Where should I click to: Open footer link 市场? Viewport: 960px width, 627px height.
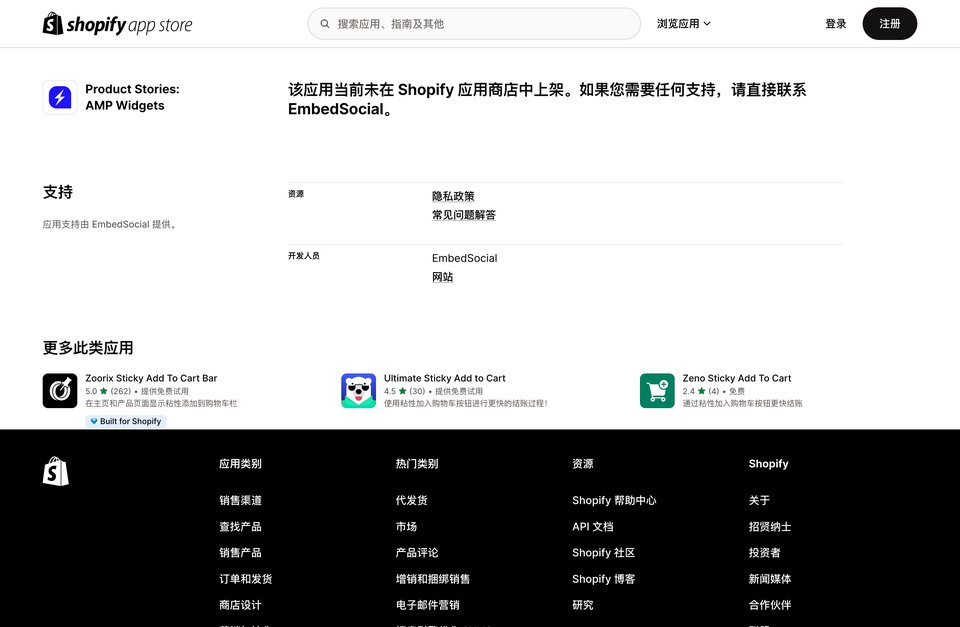click(406, 527)
